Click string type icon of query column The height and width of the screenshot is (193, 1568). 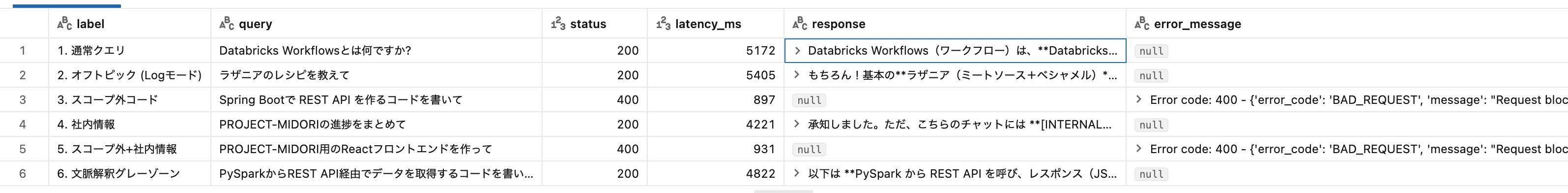227,24
